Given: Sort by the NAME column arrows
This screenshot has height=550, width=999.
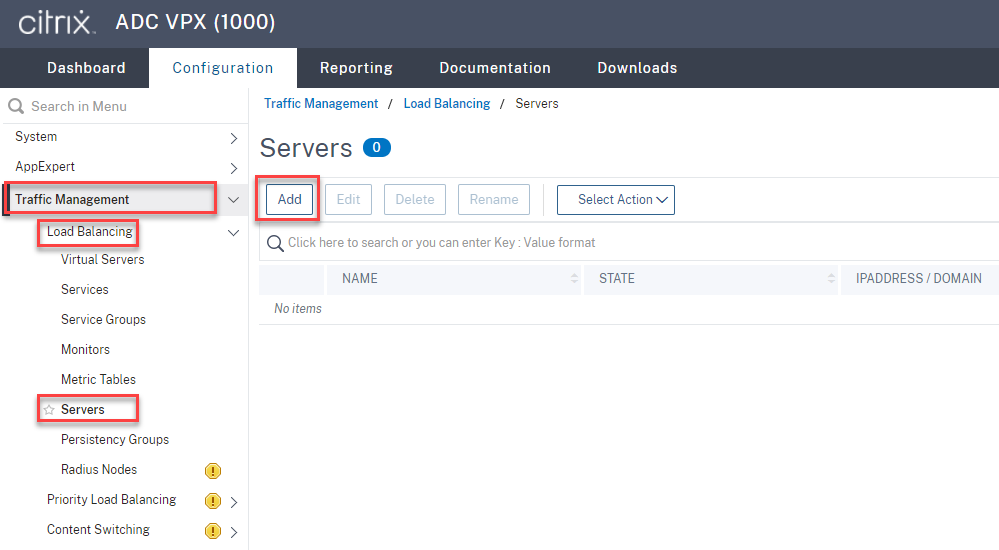Looking at the screenshot, I should (x=574, y=279).
